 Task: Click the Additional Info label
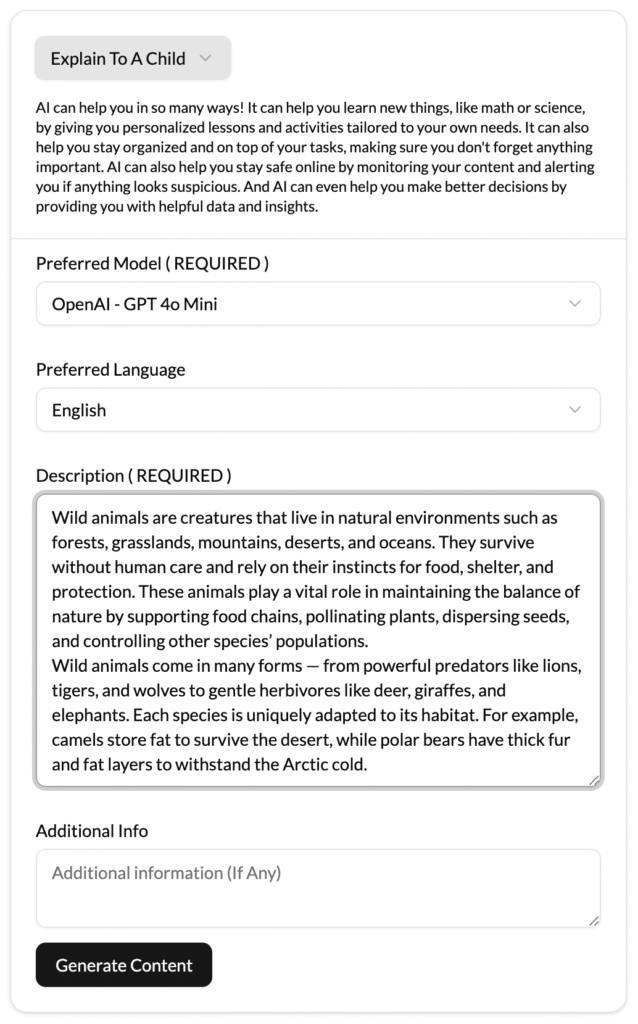coord(92,831)
